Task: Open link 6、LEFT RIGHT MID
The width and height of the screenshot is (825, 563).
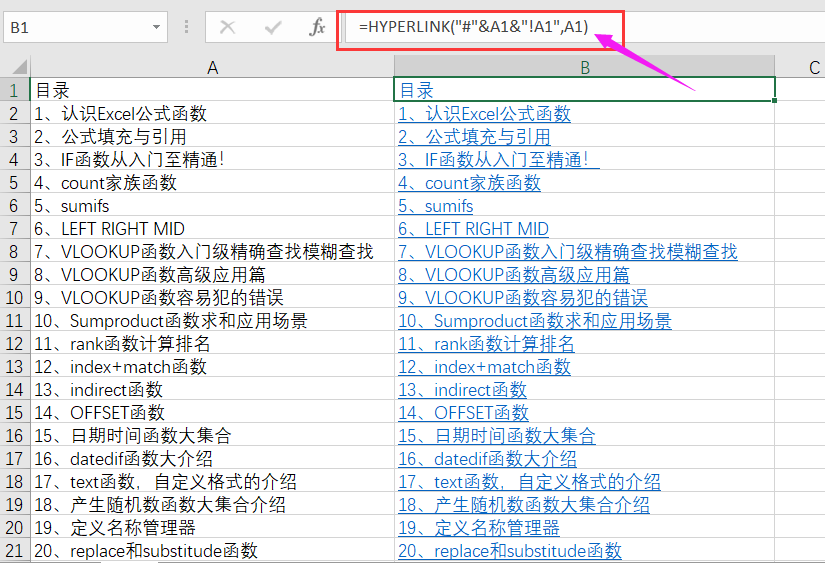Action: [x=473, y=228]
